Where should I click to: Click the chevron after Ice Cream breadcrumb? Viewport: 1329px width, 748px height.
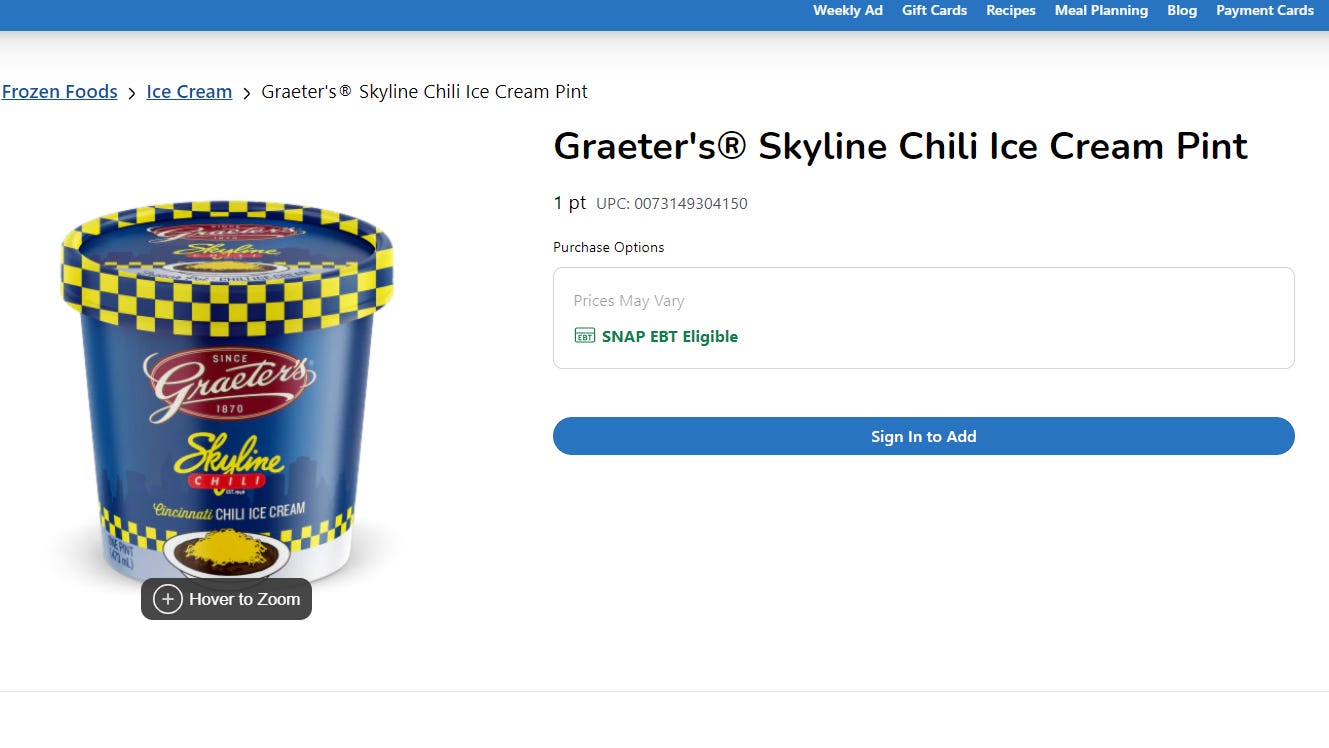pyautogui.click(x=247, y=94)
